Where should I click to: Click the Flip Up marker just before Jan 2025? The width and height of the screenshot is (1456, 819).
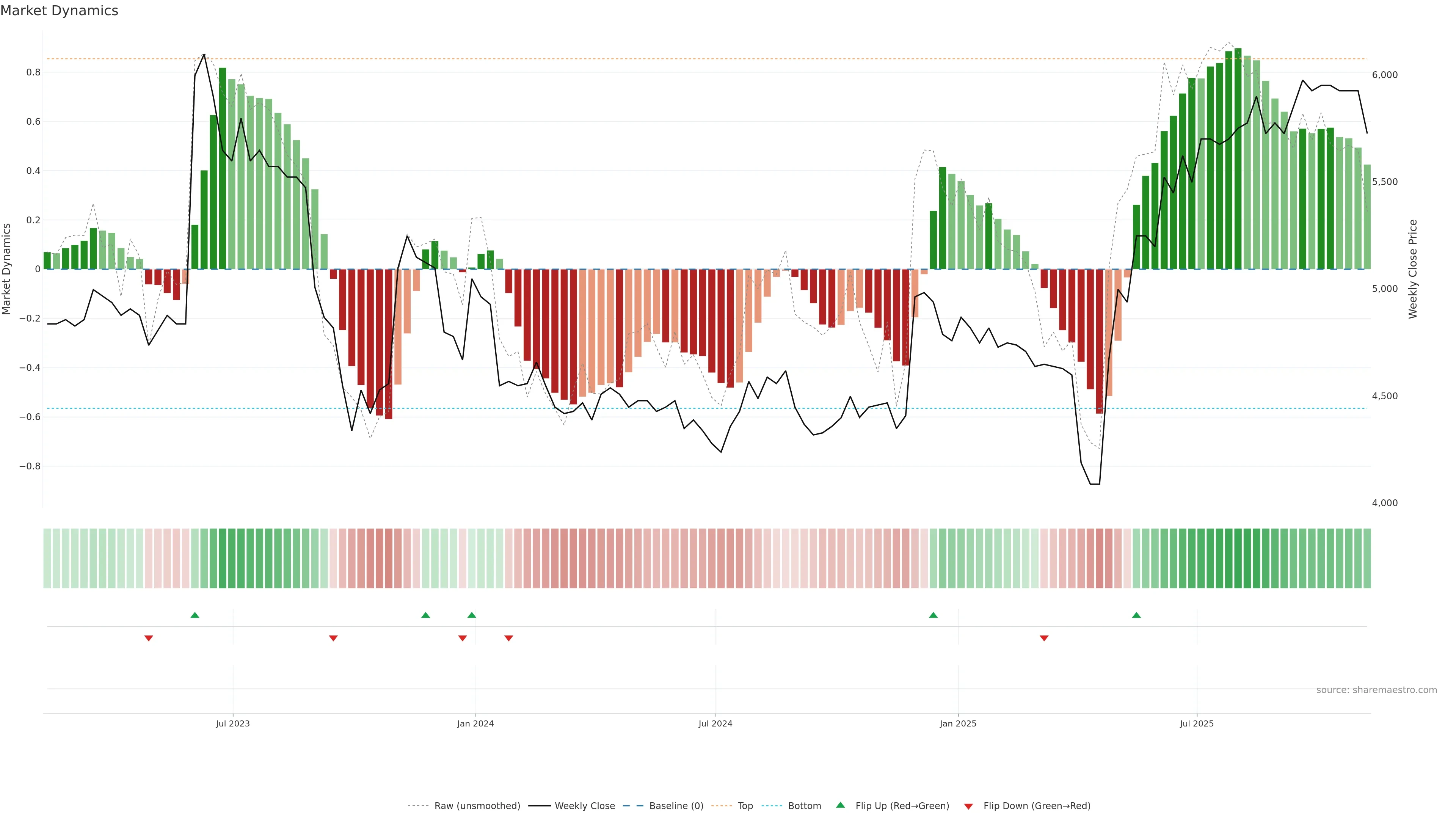tap(933, 615)
